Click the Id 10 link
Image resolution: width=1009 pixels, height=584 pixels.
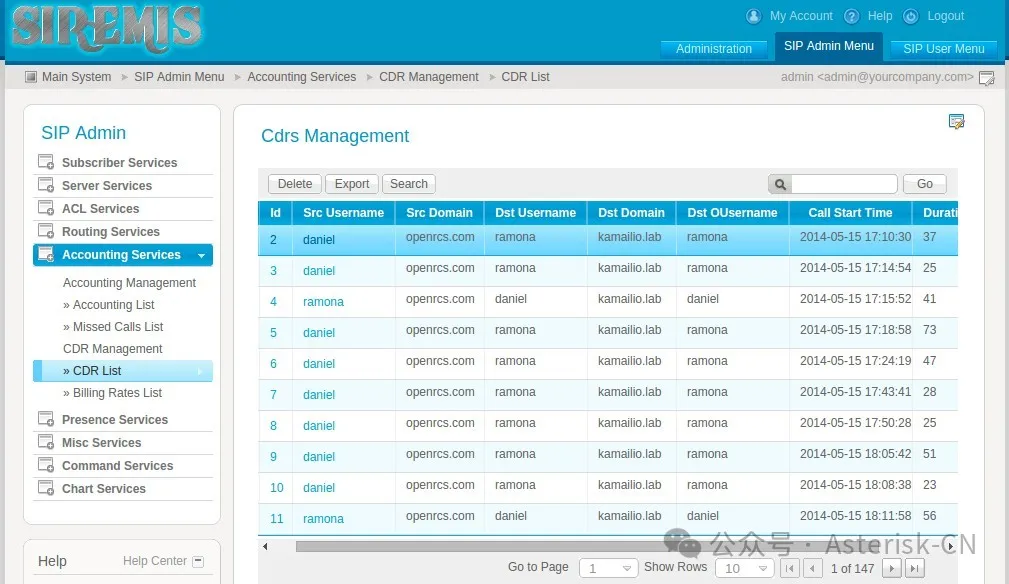pyautogui.click(x=277, y=488)
